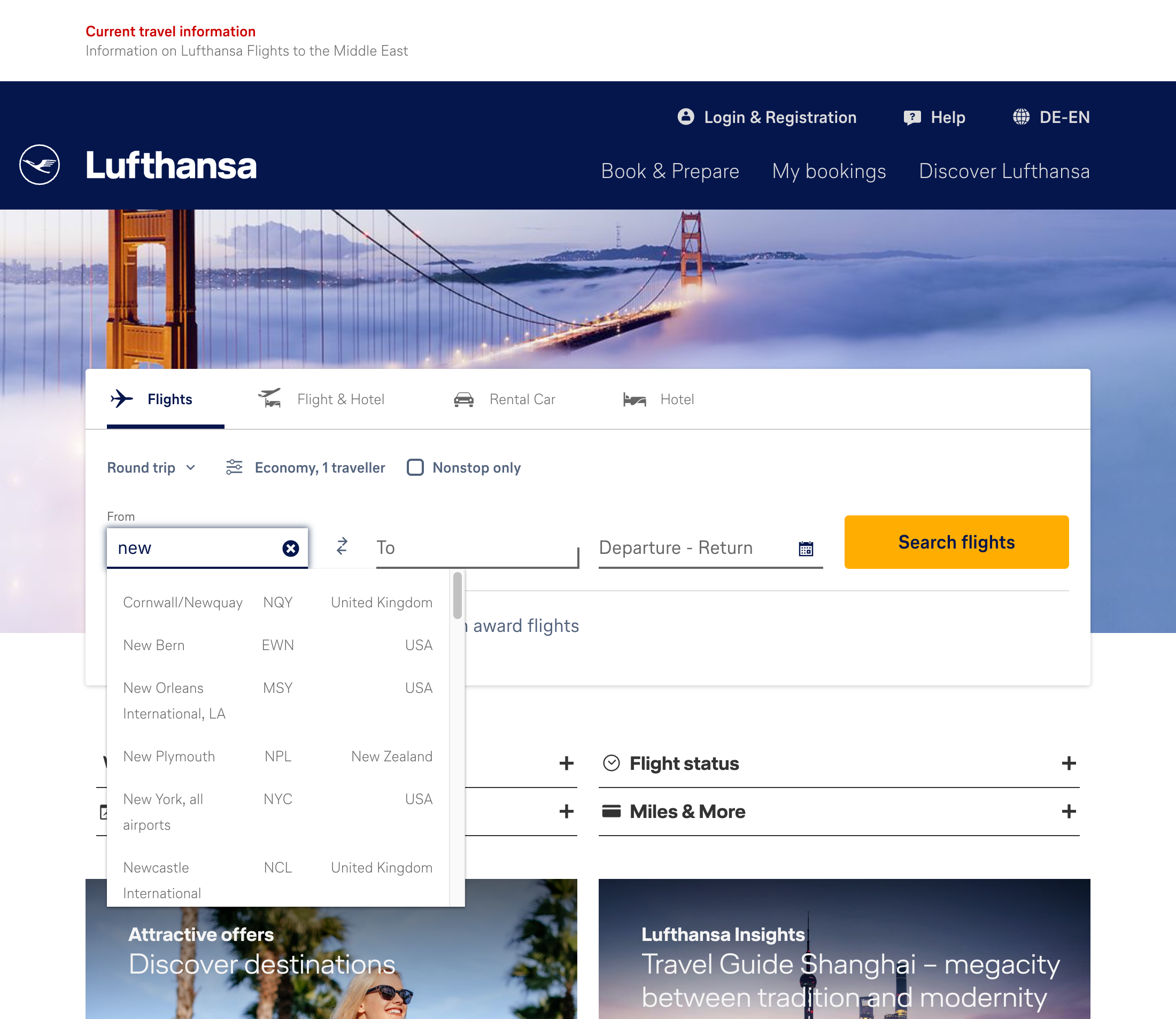
Task: Click the swap origin and destination icon
Action: click(x=341, y=546)
